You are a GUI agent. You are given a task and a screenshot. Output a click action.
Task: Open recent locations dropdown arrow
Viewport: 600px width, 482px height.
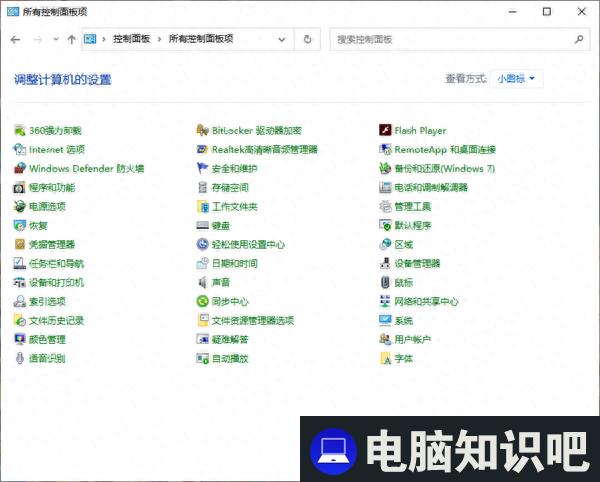click(56, 39)
